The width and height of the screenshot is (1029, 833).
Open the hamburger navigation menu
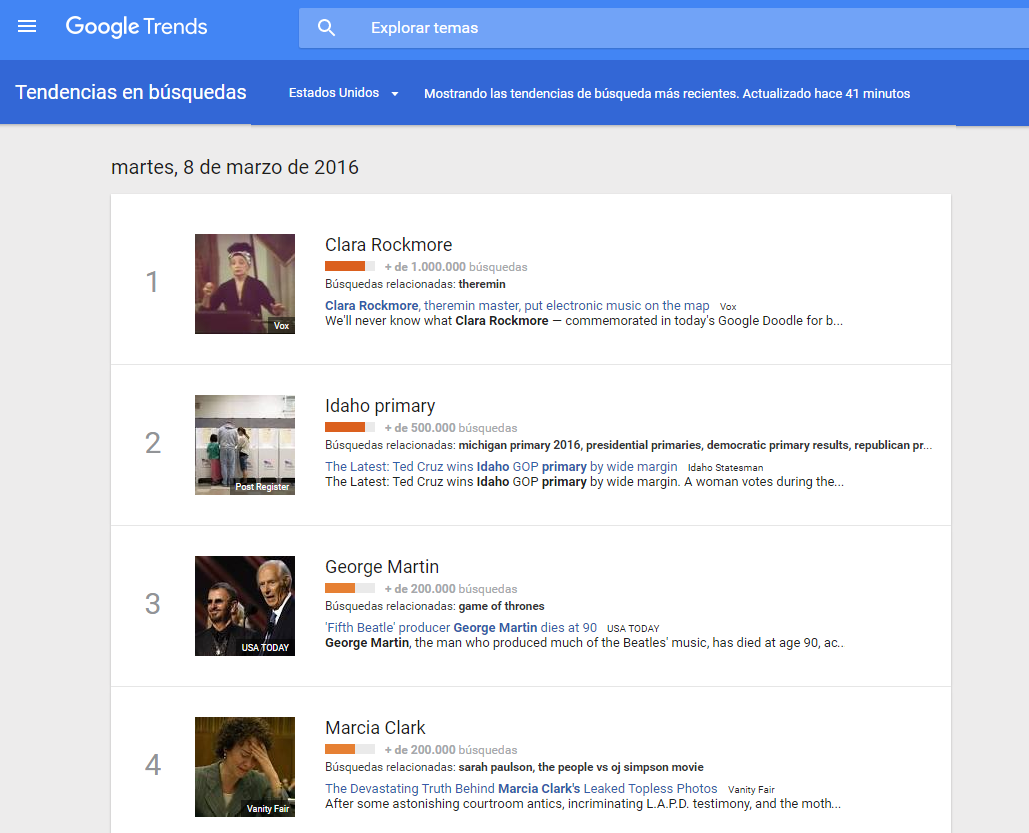(27, 27)
